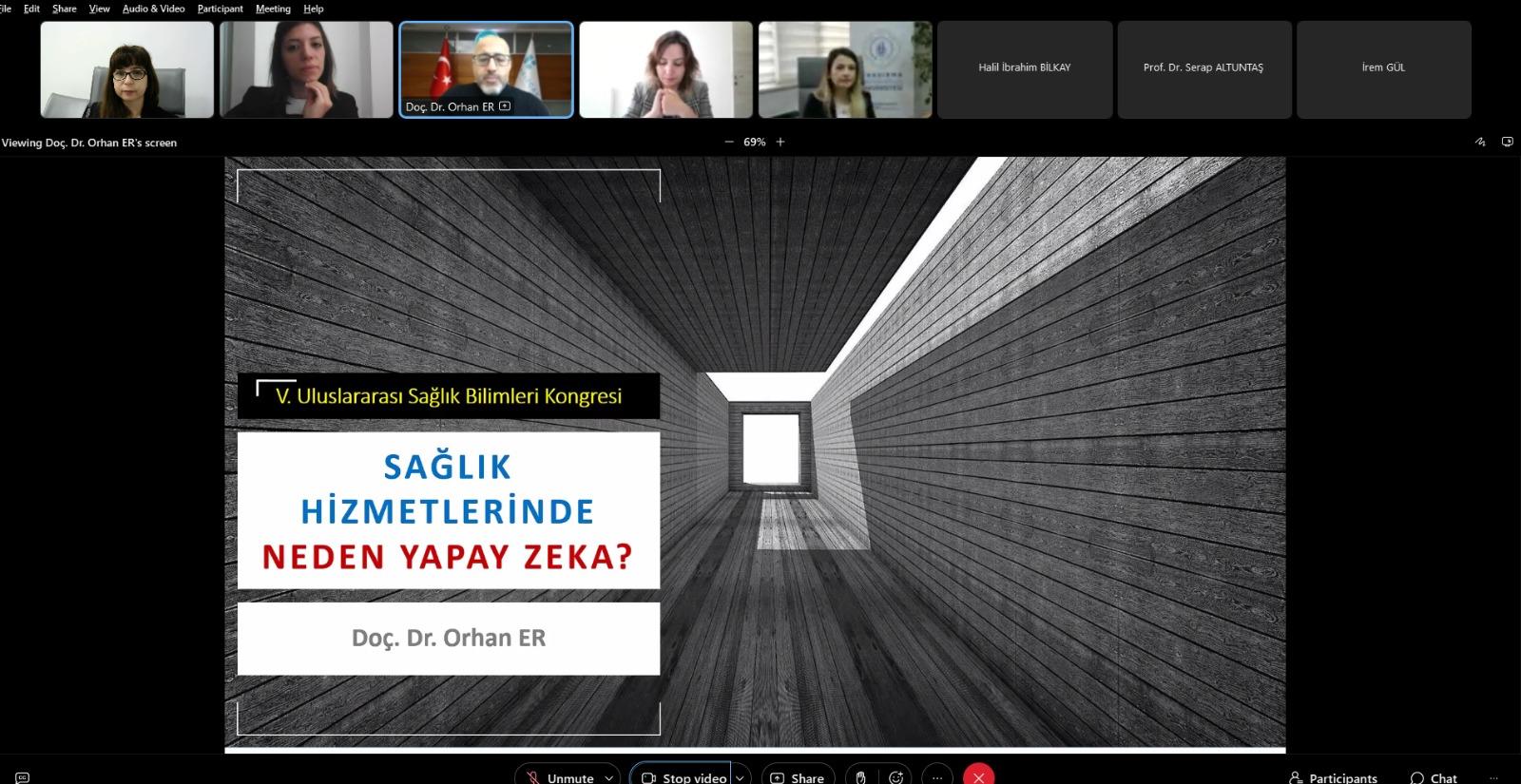The width and height of the screenshot is (1521, 784).
Task: Toggle closed captions icon at bottom left
Action: pos(23,777)
